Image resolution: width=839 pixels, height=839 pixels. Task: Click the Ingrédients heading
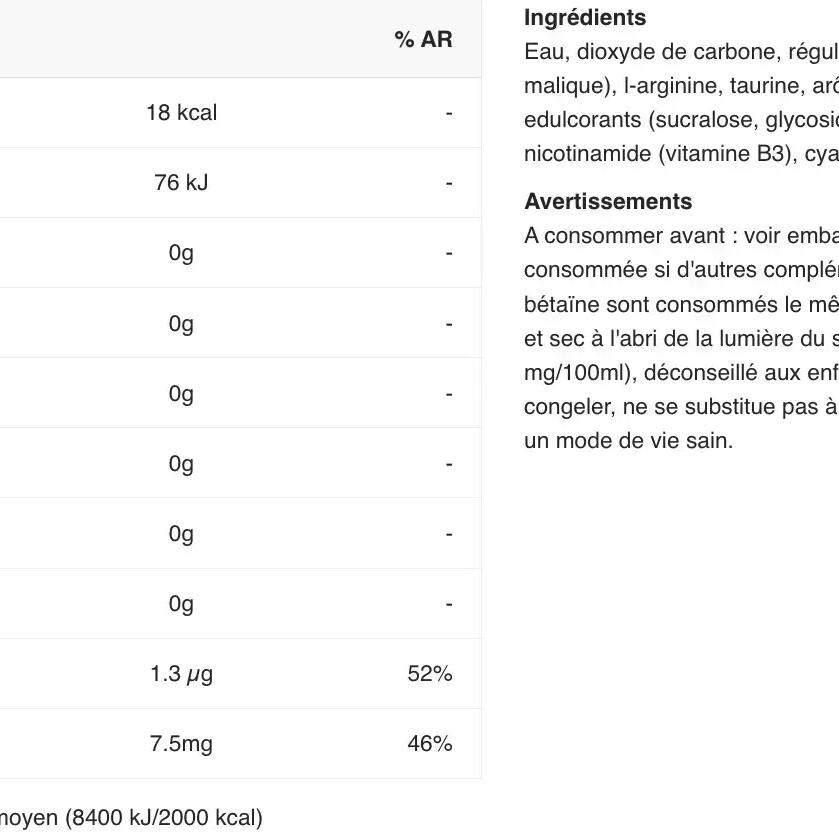pyautogui.click(x=585, y=18)
